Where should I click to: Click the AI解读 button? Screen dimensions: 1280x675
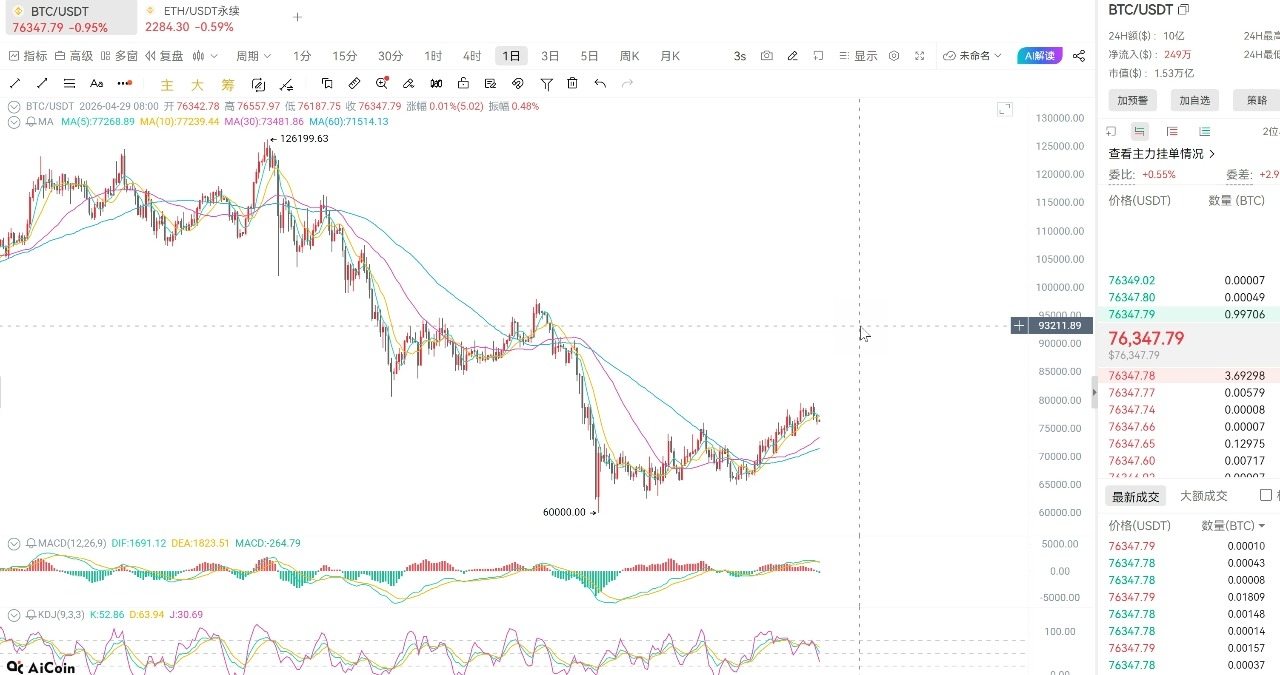click(1040, 56)
